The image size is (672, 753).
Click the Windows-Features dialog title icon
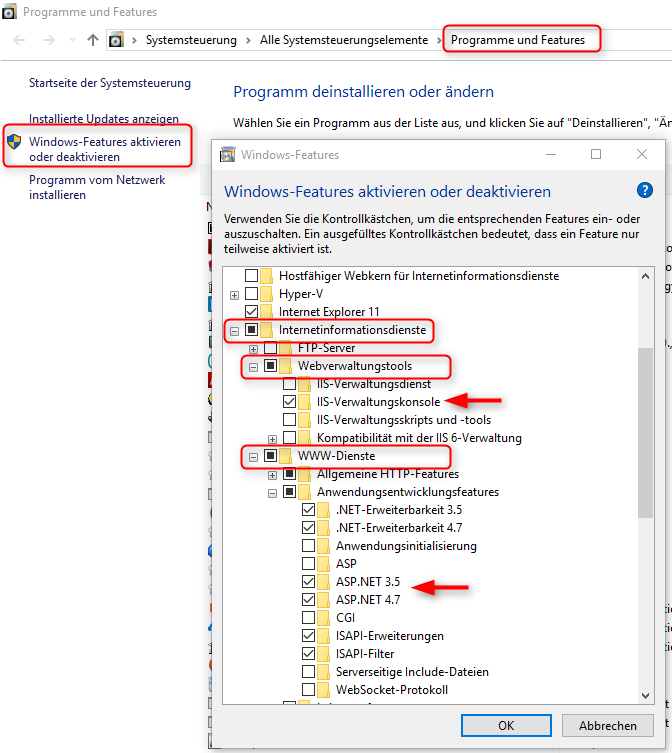[227, 155]
